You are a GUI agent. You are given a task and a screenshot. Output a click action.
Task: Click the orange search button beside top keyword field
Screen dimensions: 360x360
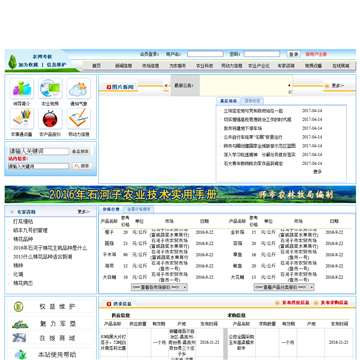click(x=81, y=151)
